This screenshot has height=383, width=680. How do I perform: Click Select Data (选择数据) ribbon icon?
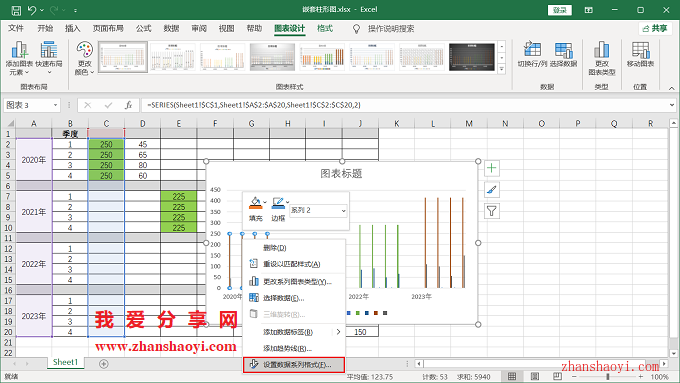(x=563, y=55)
